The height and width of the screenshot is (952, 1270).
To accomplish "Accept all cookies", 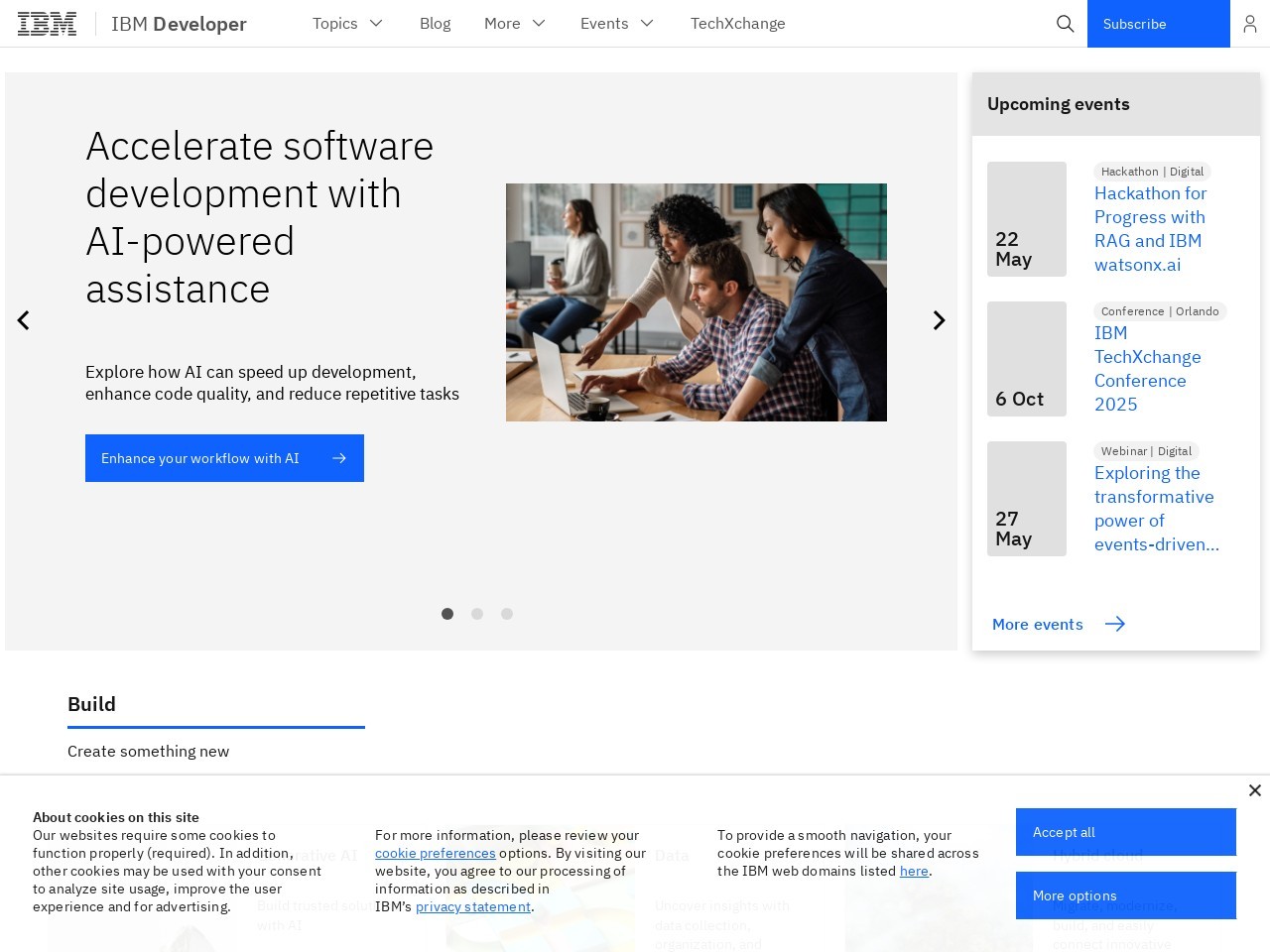I will [1125, 832].
